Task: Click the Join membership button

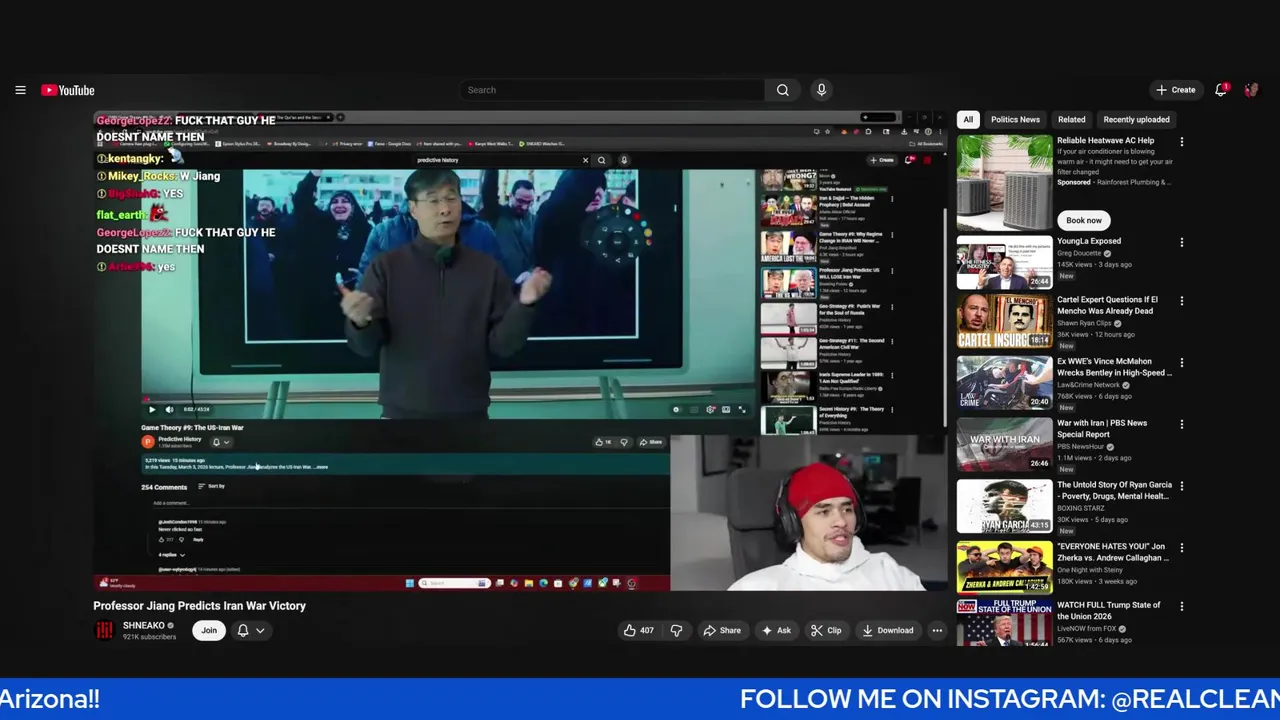Action: point(209,630)
